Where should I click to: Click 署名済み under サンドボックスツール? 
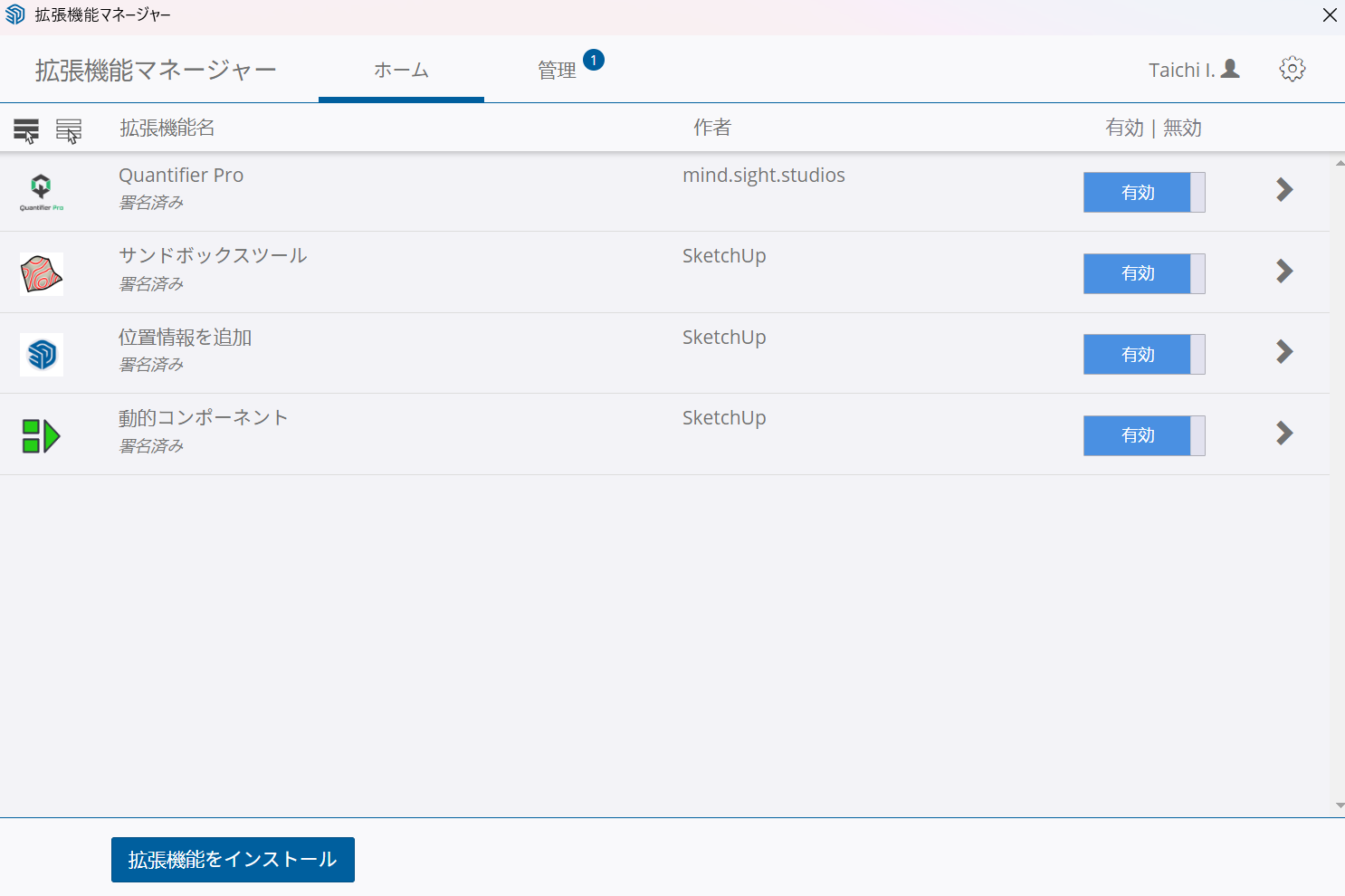pyautogui.click(x=151, y=284)
